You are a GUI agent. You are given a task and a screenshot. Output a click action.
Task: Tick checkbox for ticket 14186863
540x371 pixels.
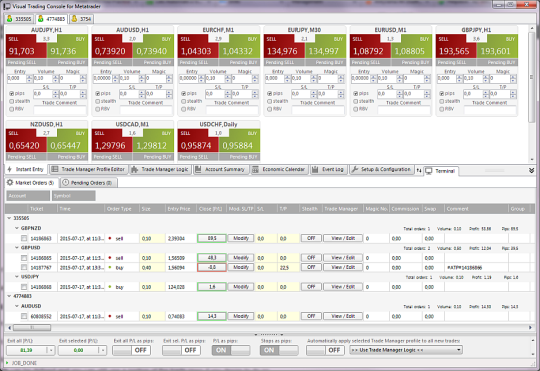click(x=24, y=238)
